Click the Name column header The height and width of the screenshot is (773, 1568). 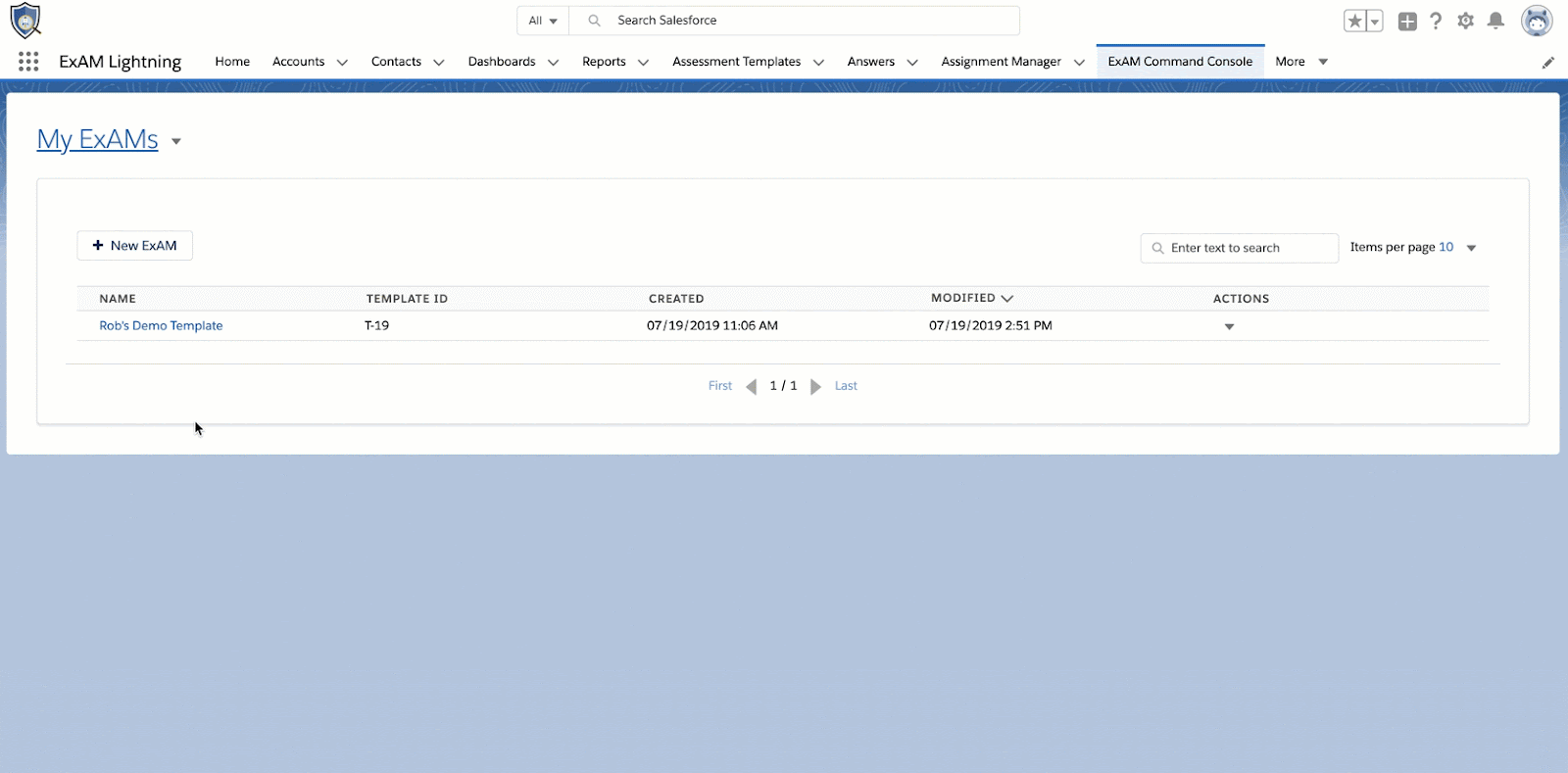click(118, 299)
